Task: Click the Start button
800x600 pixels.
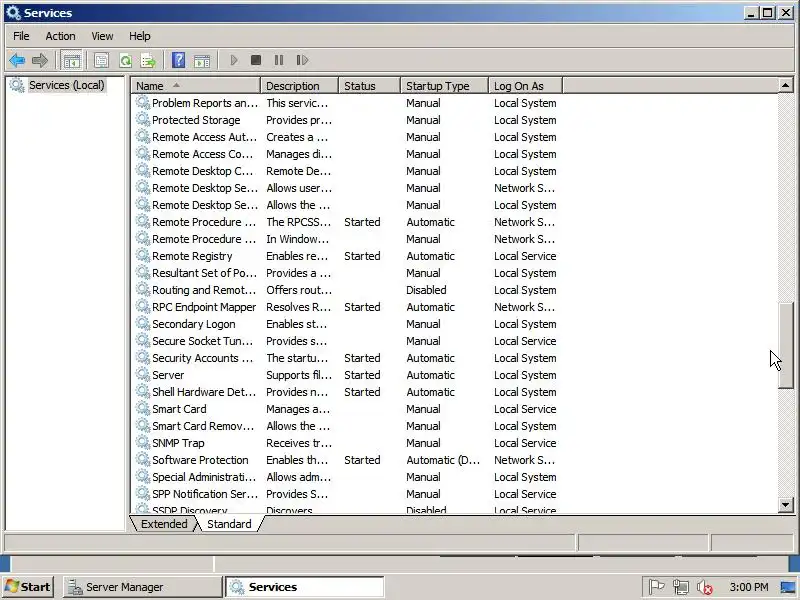Action: 28,587
